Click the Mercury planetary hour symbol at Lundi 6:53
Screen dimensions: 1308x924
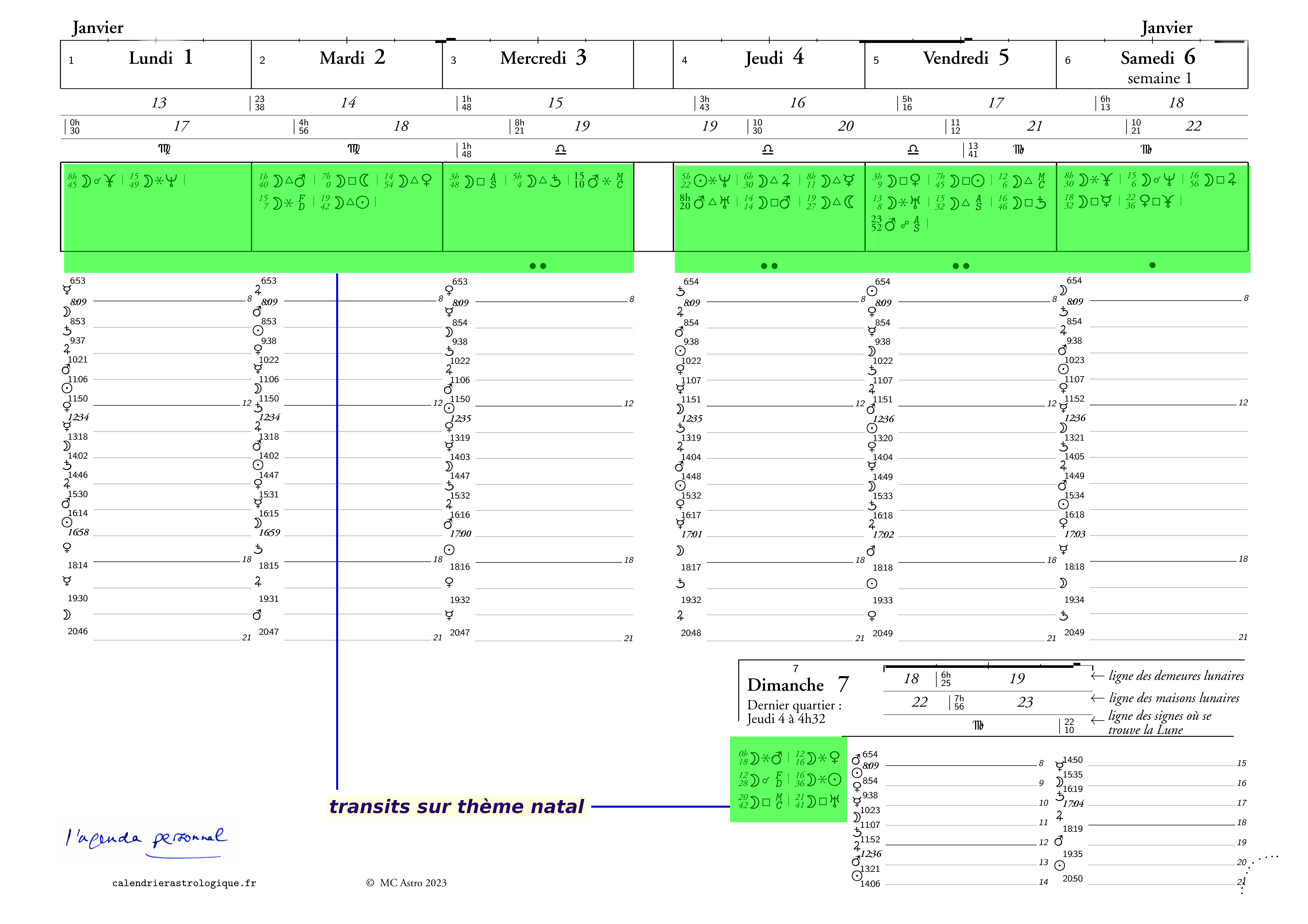click(x=67, y=290)
